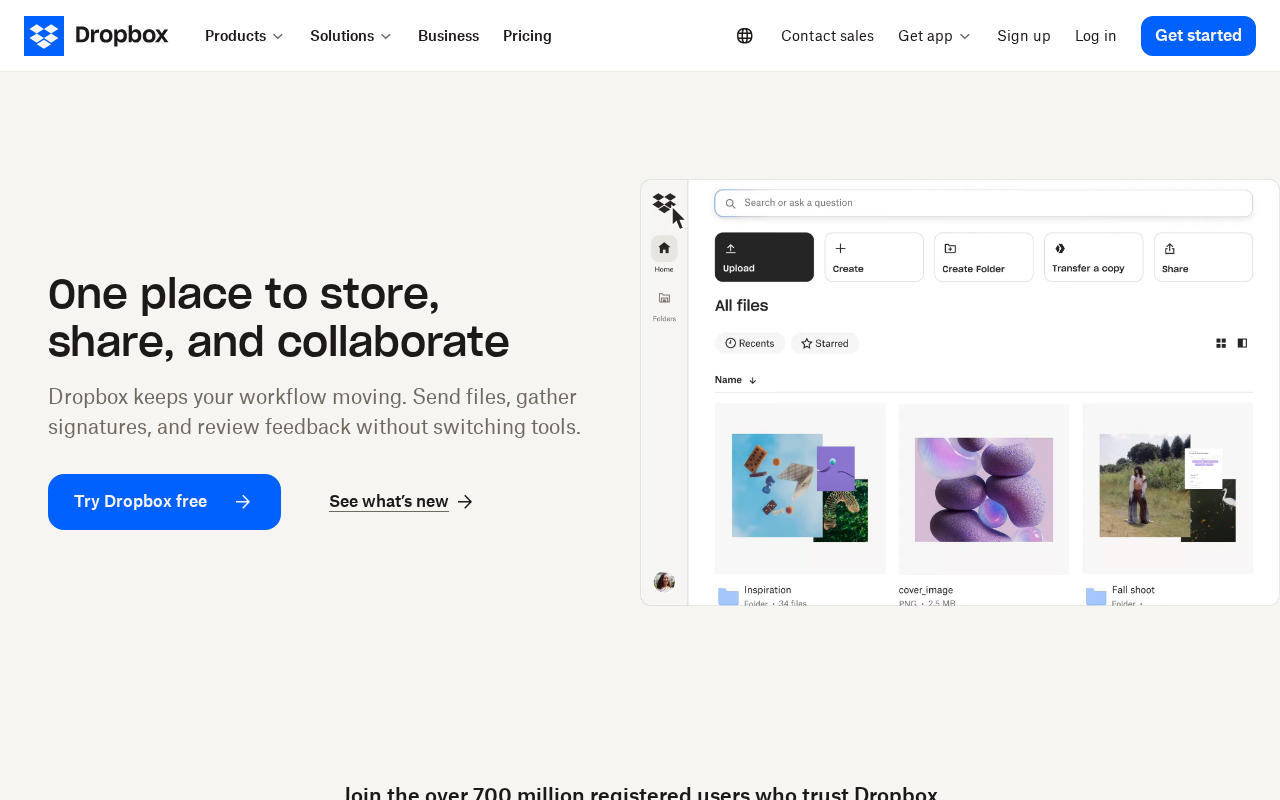
Task: Expand the Solutions dropdown menu
Action: pos(351,36)
